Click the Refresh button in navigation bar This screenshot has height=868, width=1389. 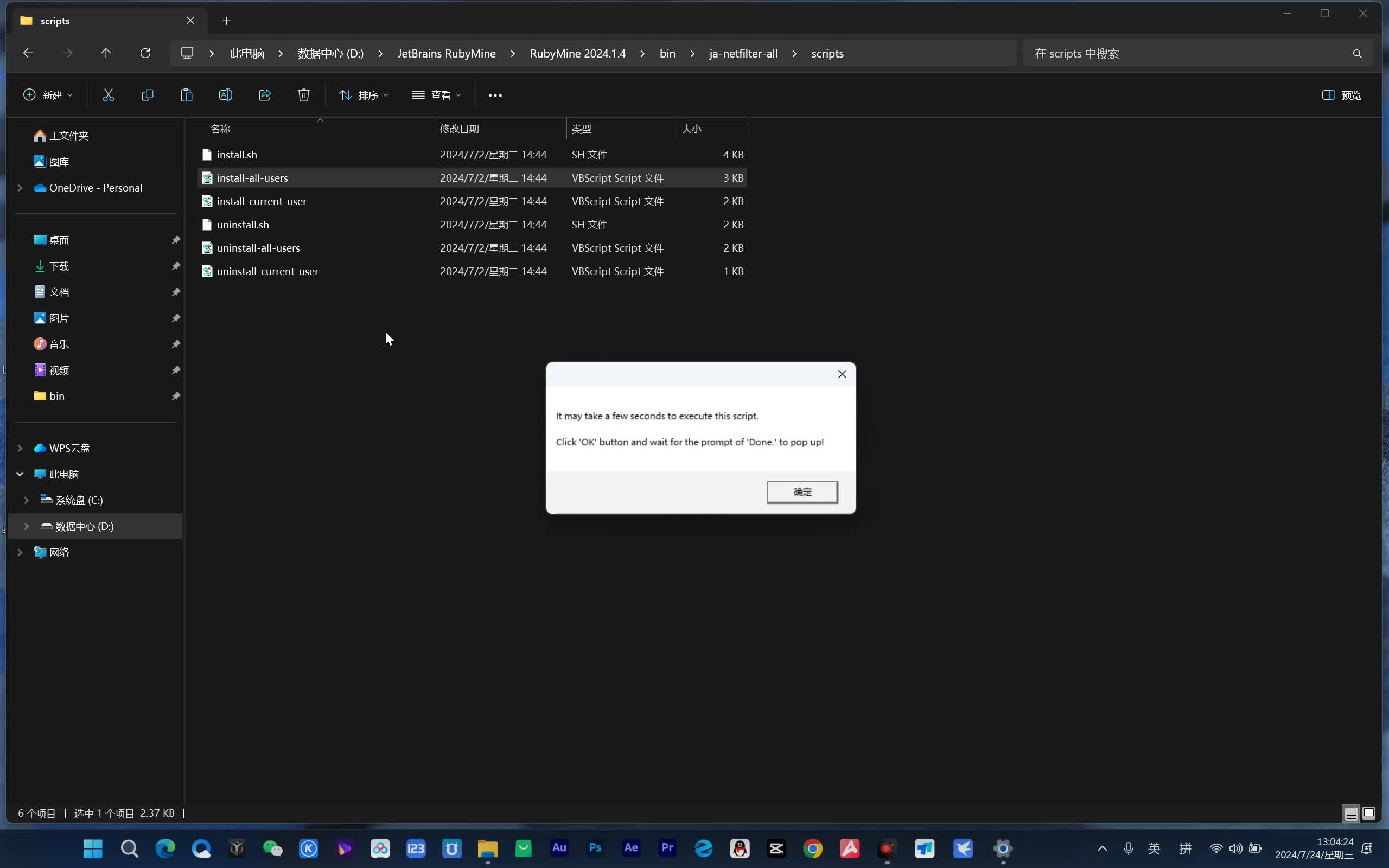click(145, 53)
